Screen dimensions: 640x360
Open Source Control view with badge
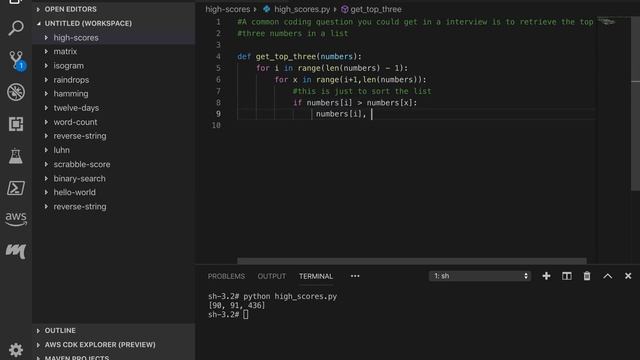click(16, 60)
